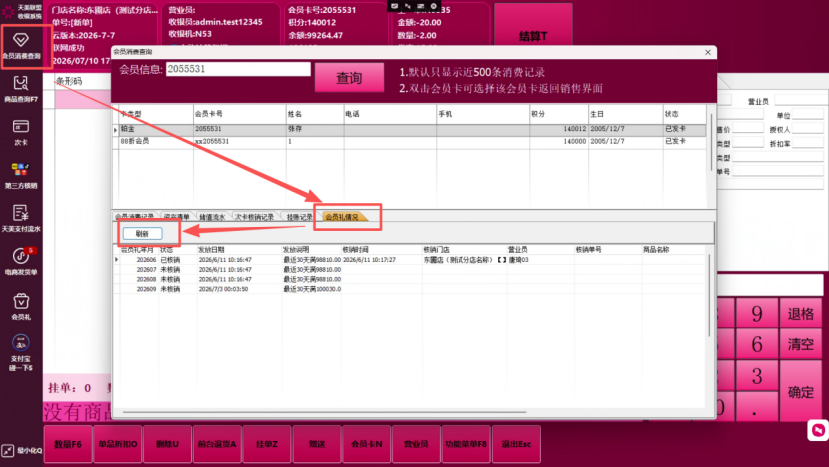
Task: Click the 清空 keypad button
Action: tap(800, 344)
